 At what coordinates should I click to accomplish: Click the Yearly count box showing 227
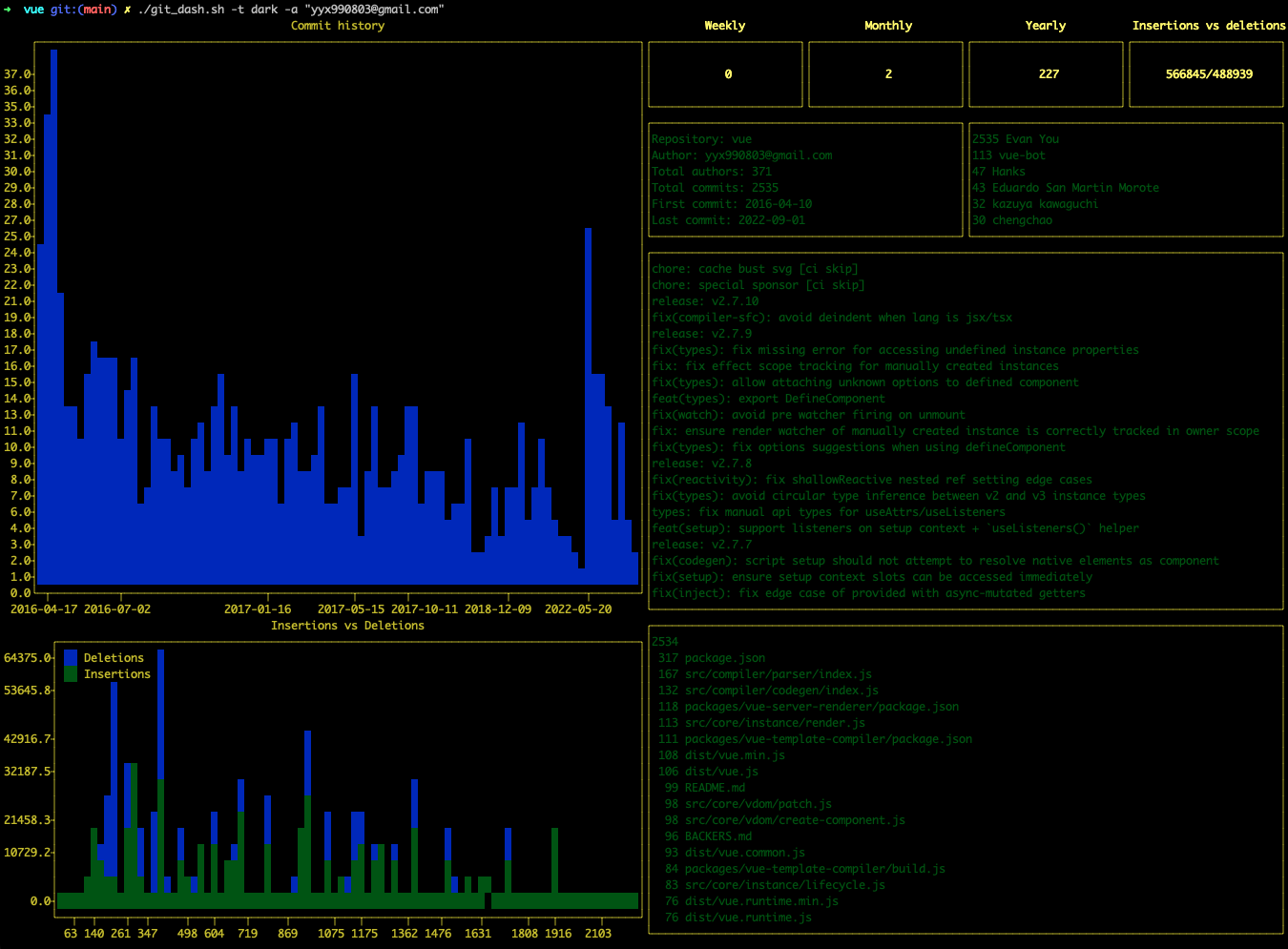click(1046, 74)
